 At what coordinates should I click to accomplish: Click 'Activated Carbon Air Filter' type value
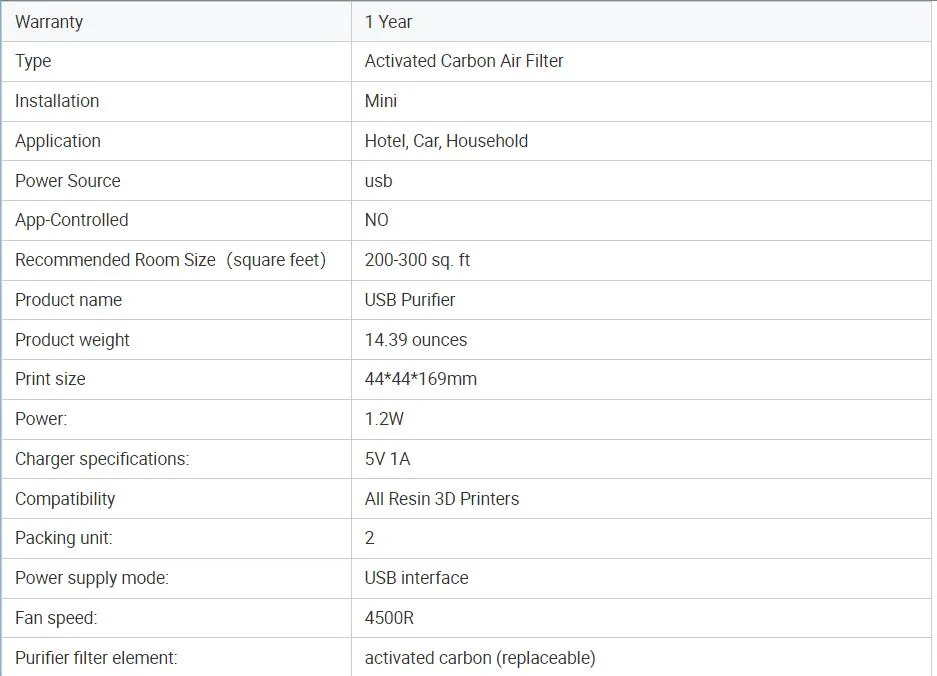tap(464, 61)
